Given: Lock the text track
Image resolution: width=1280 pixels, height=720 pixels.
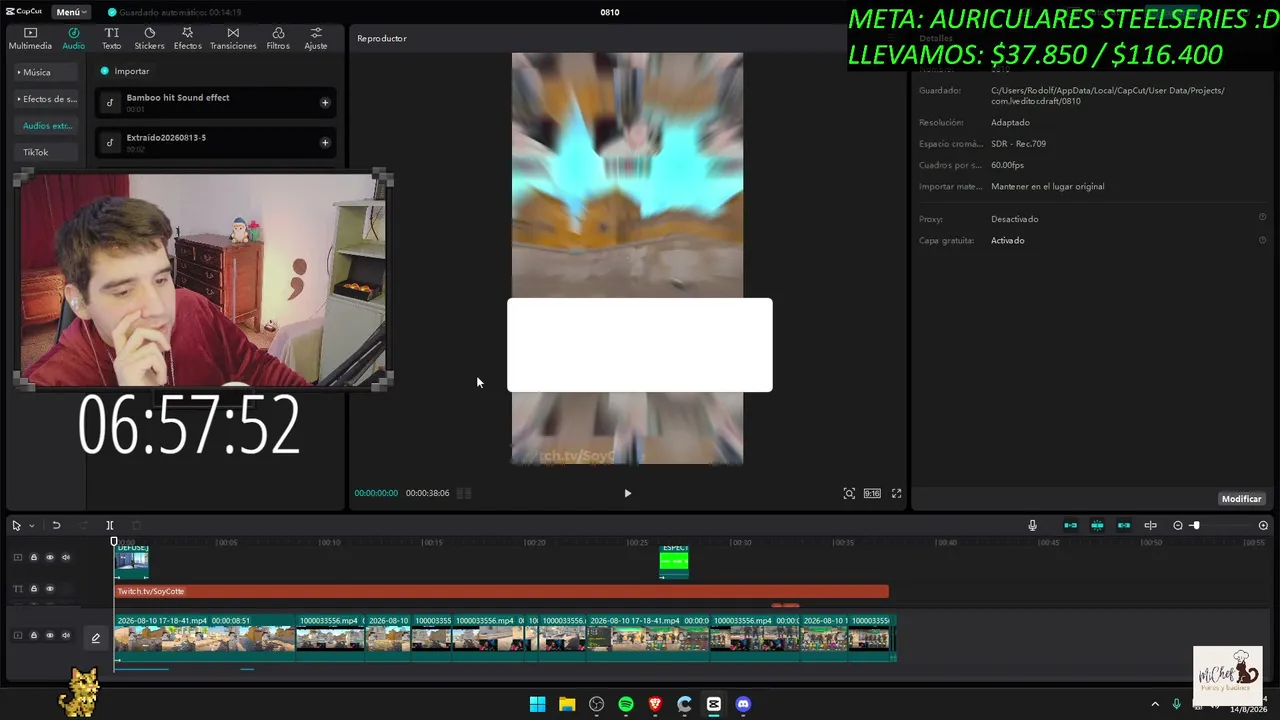Looking at the screenshot, I should click(x=33, y=589).
